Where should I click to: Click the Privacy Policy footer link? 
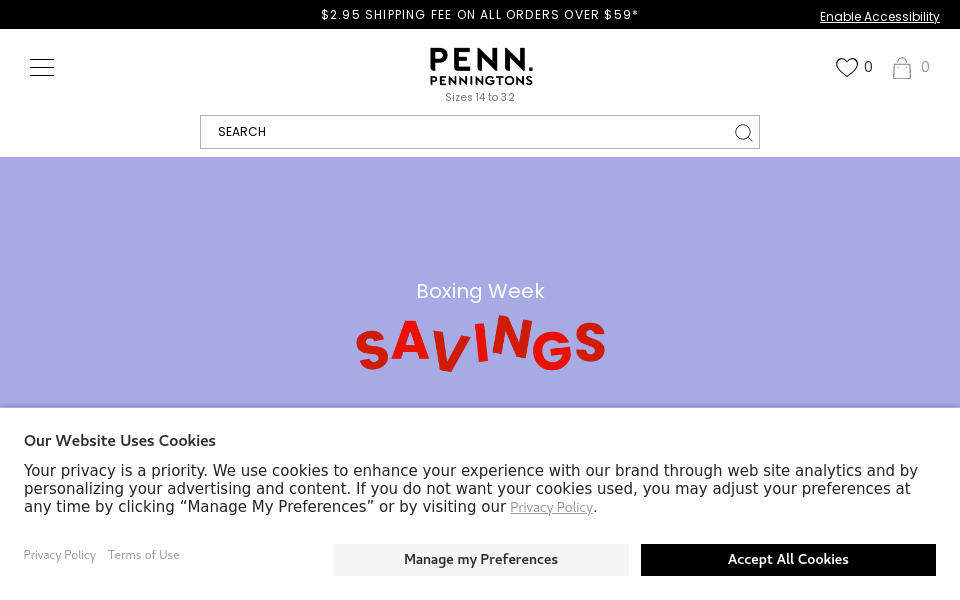[x=59, y=555]
